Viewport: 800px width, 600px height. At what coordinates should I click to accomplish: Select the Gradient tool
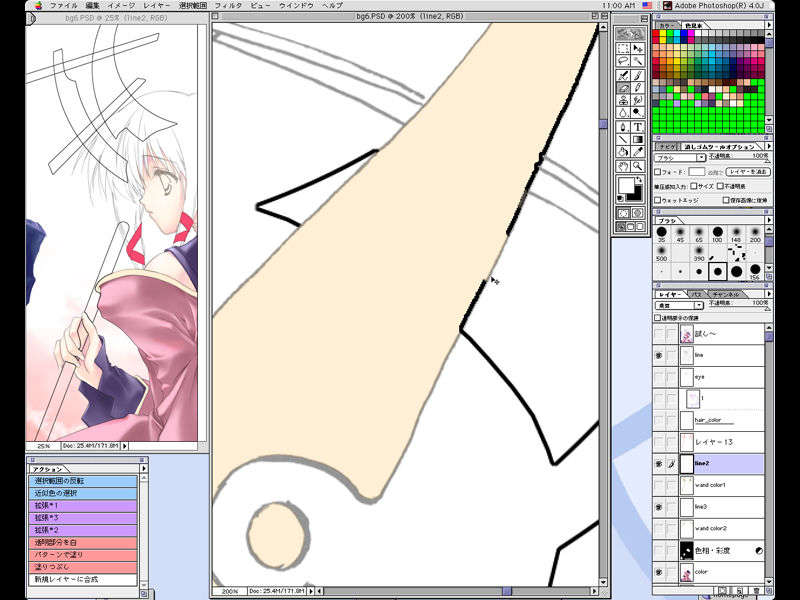coord(638,139)
